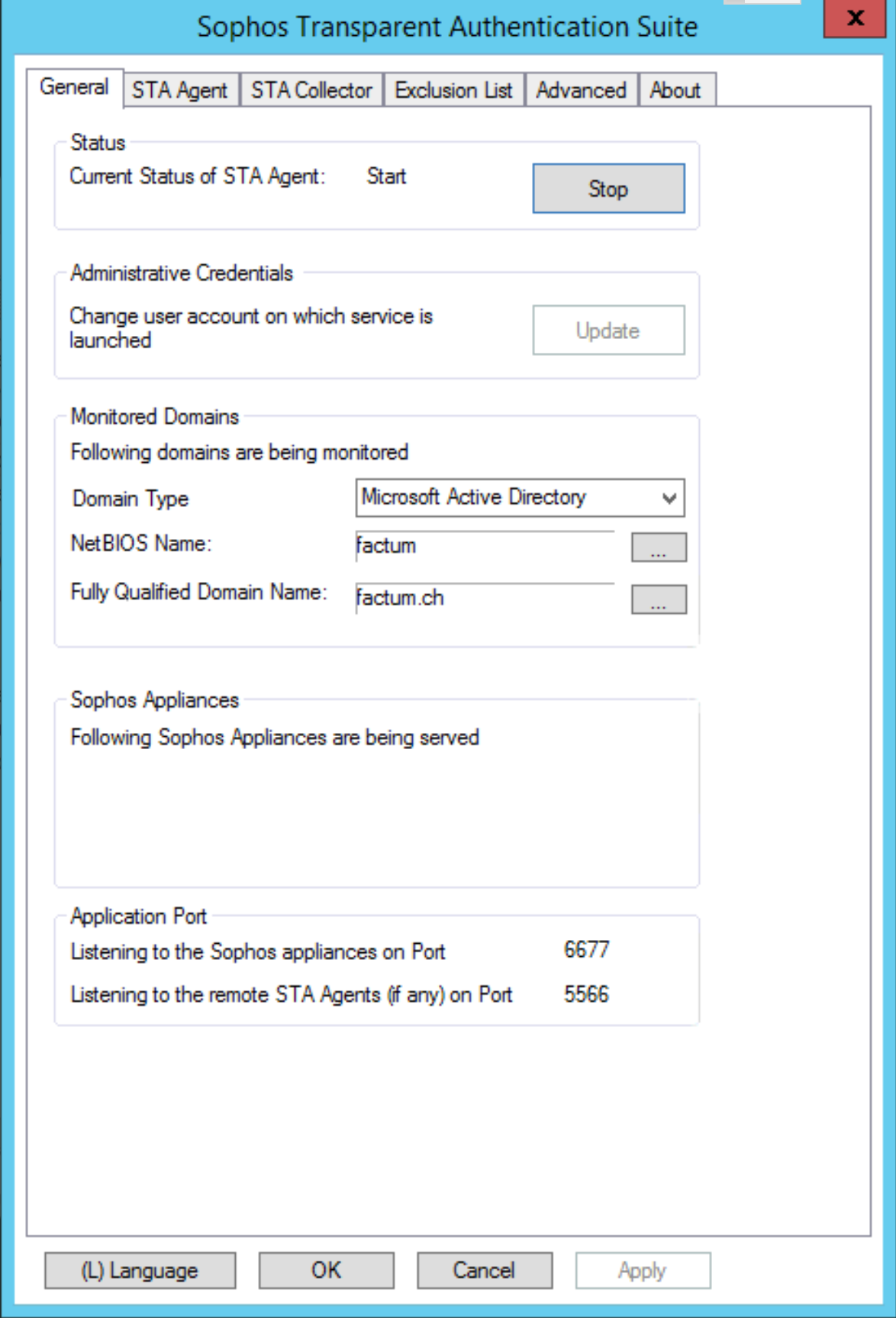Click the browse button beside Fully Qualified Domain Name
This screenshot has width=896, height=1318.
(x=659, y=599)
